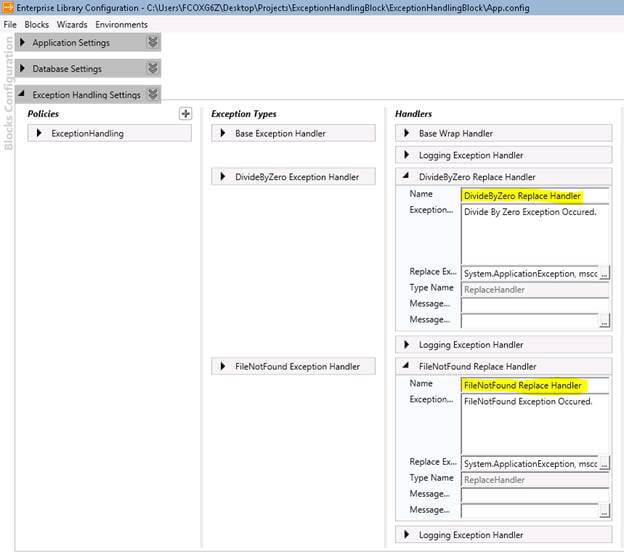The width and height of the screenshot is (624, 554).
Task: Expand Logging Exception Handler above FileNotFound Replace Handler
Action: coord(406,345)
